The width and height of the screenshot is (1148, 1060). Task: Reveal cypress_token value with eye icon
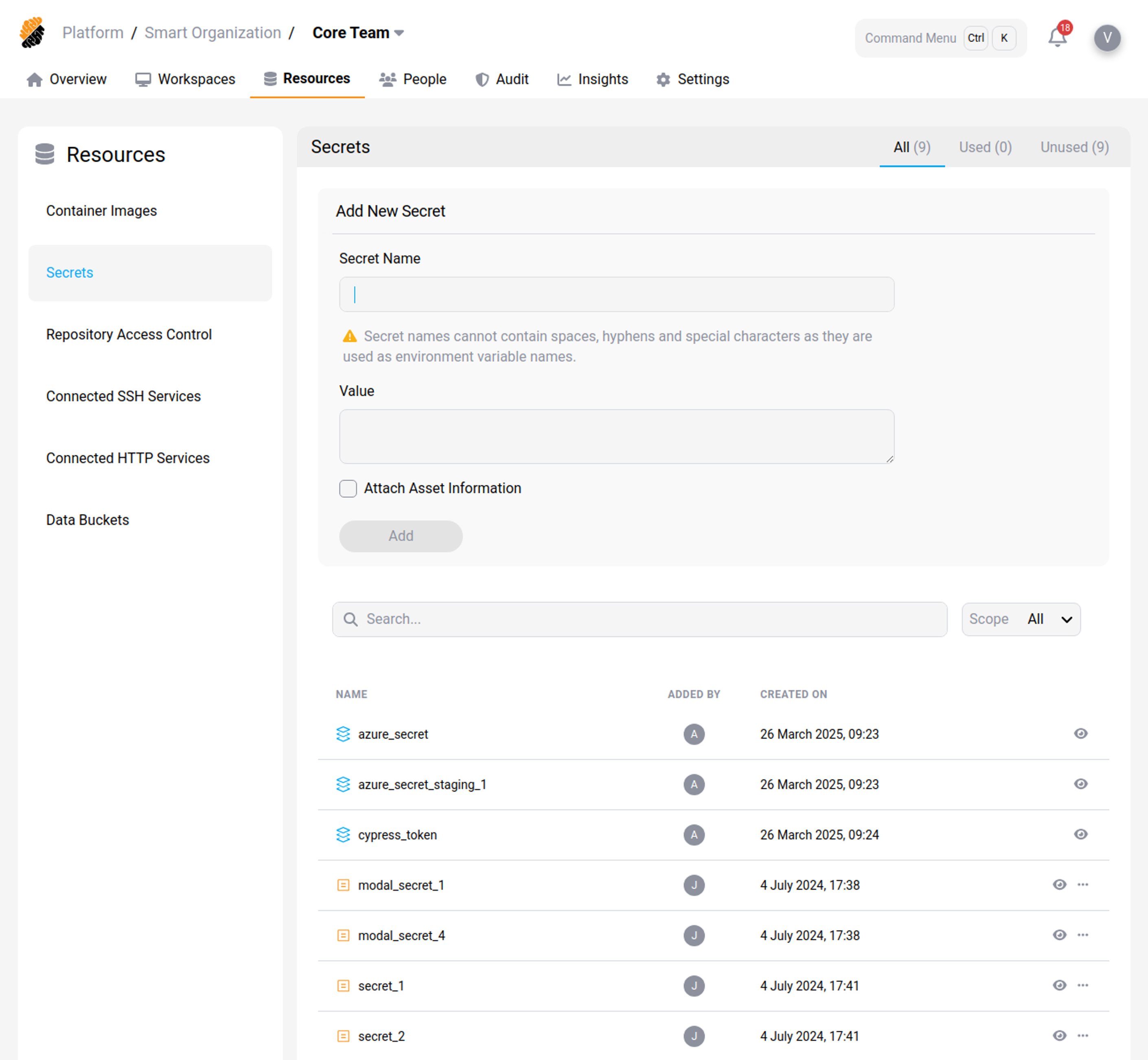pos(1081,834)
